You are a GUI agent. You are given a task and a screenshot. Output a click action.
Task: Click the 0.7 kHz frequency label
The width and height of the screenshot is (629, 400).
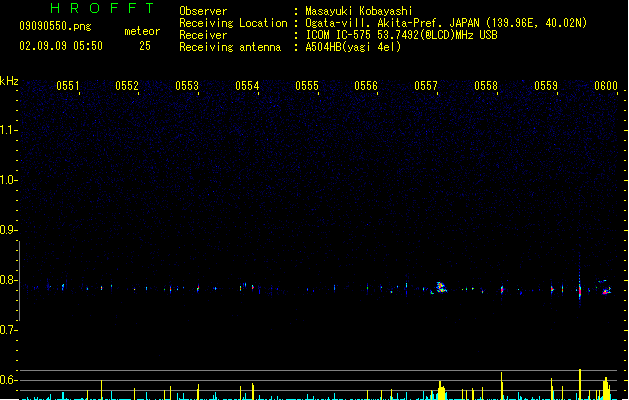pyautogui.click(x=8, y=330)
